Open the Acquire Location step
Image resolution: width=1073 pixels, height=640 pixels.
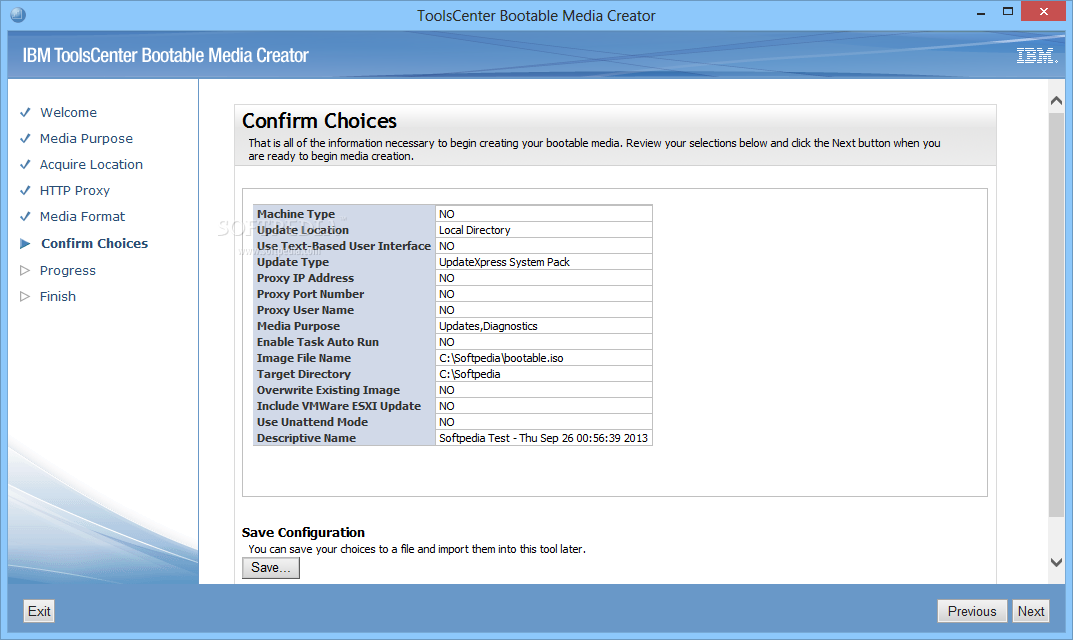pos(91,164)
